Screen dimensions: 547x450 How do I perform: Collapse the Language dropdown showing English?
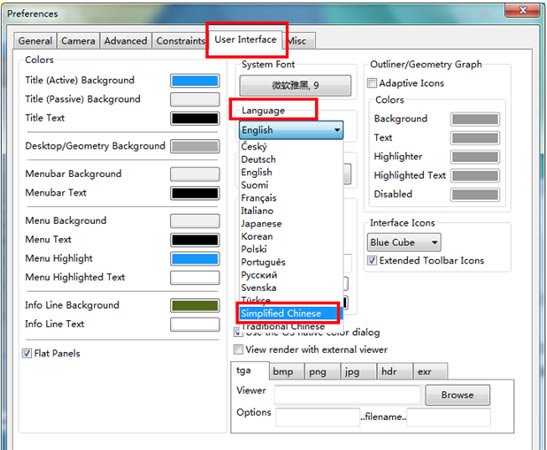(x=291, y=130)
